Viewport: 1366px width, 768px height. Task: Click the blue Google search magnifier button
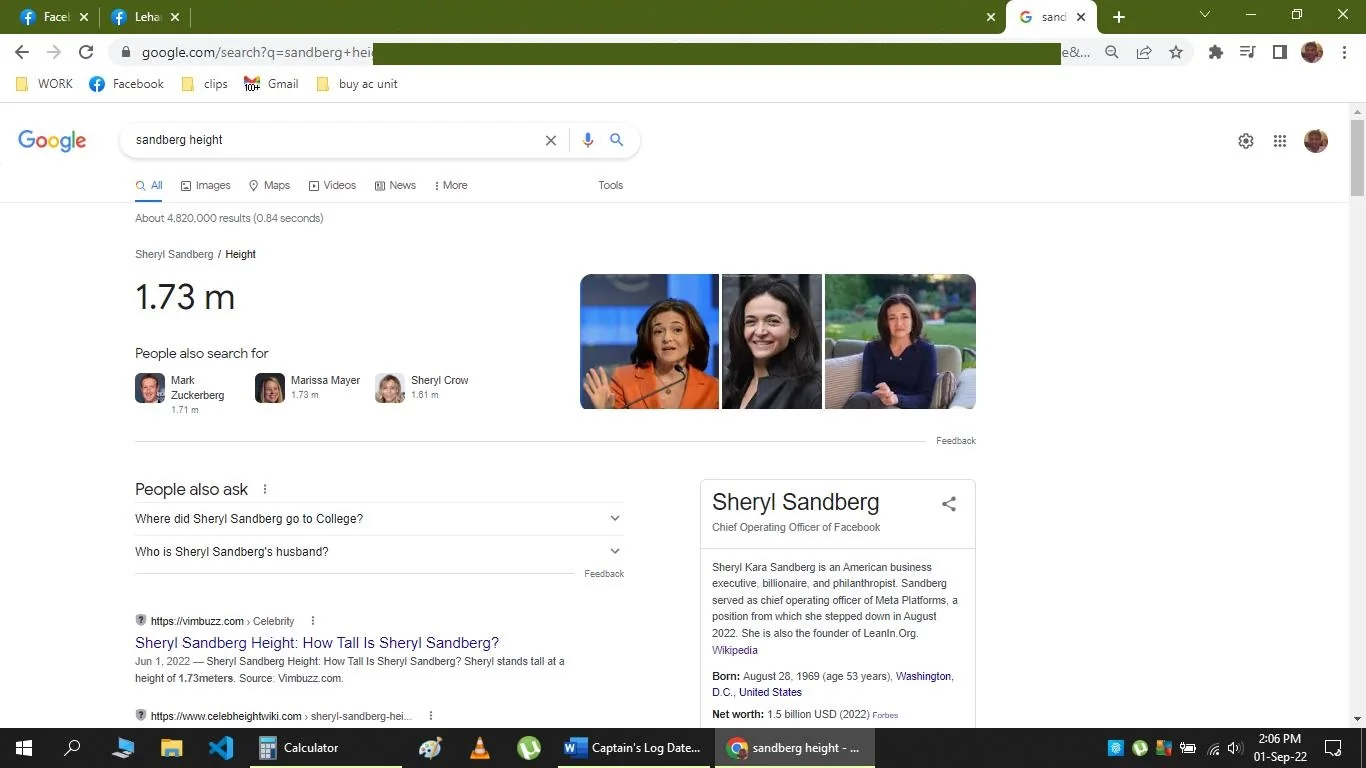point(617,140)
